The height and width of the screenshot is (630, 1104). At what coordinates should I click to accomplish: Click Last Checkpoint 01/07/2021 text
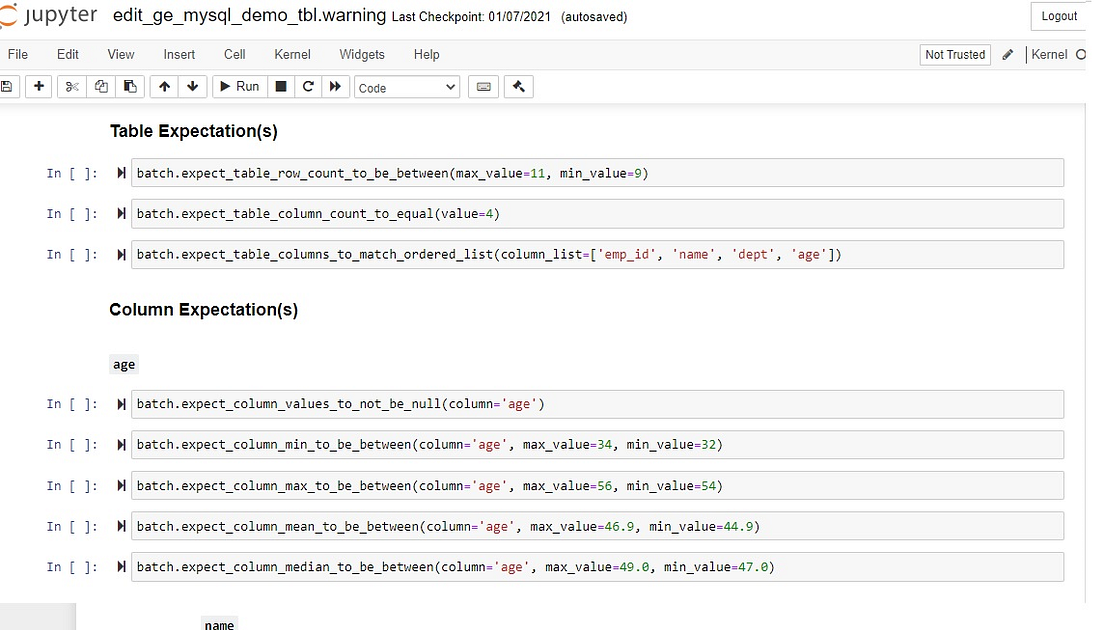[x=471, y=16]
